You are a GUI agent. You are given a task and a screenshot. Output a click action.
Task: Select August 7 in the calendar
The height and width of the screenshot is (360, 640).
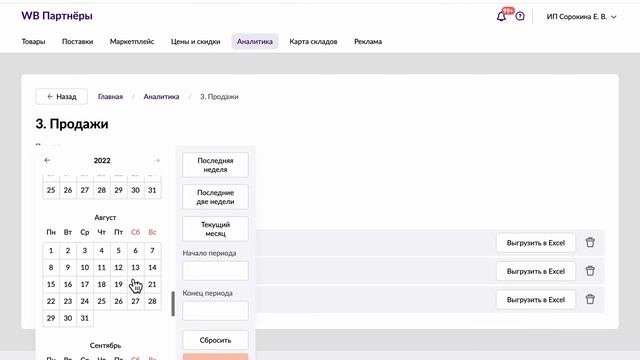coord(152,251)
